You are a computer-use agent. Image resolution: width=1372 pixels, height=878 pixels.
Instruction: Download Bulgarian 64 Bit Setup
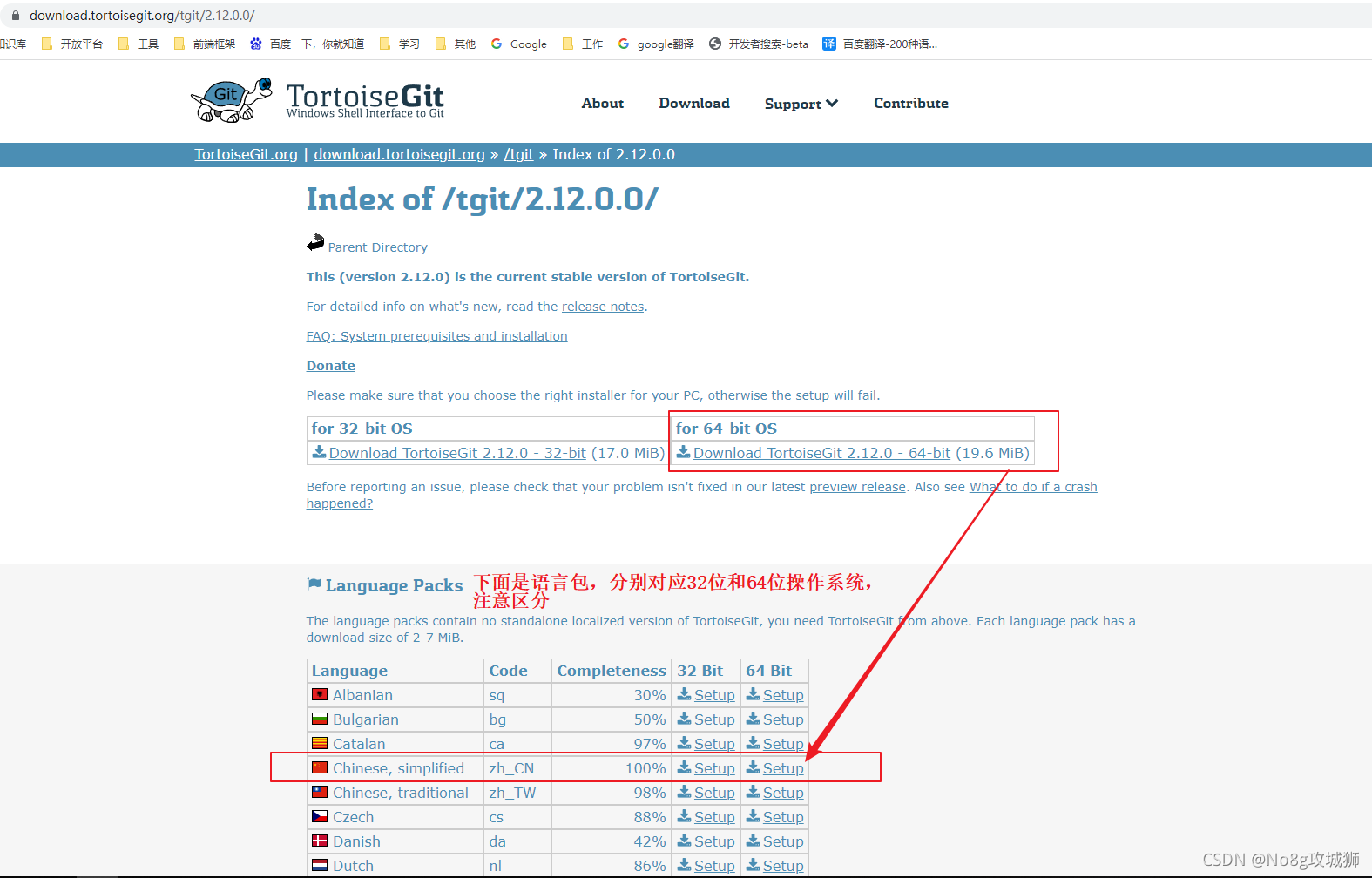(783, 719)
